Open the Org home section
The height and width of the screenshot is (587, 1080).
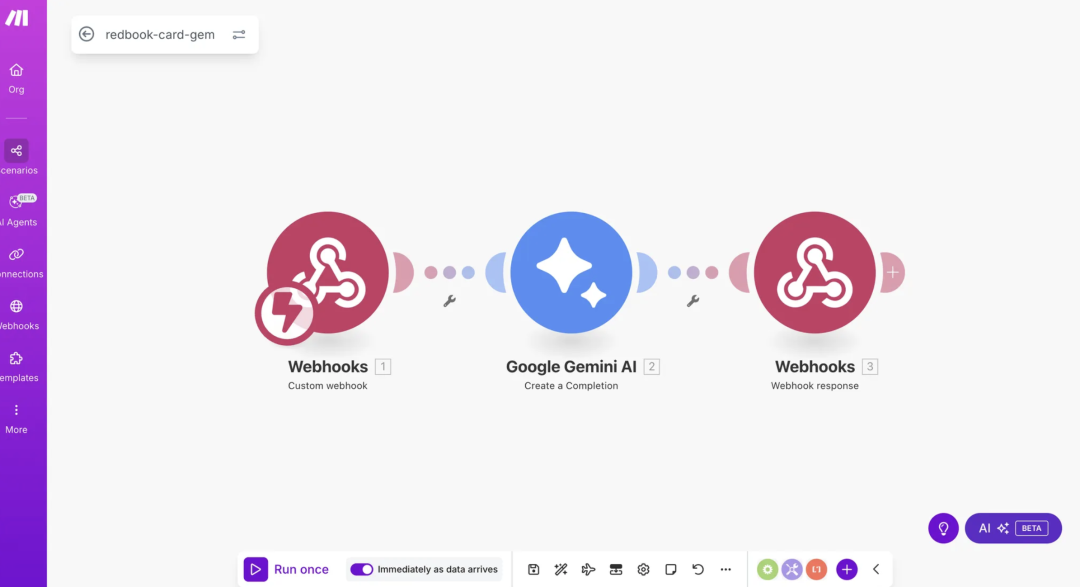pyautogui.click(x=17, y=79)
